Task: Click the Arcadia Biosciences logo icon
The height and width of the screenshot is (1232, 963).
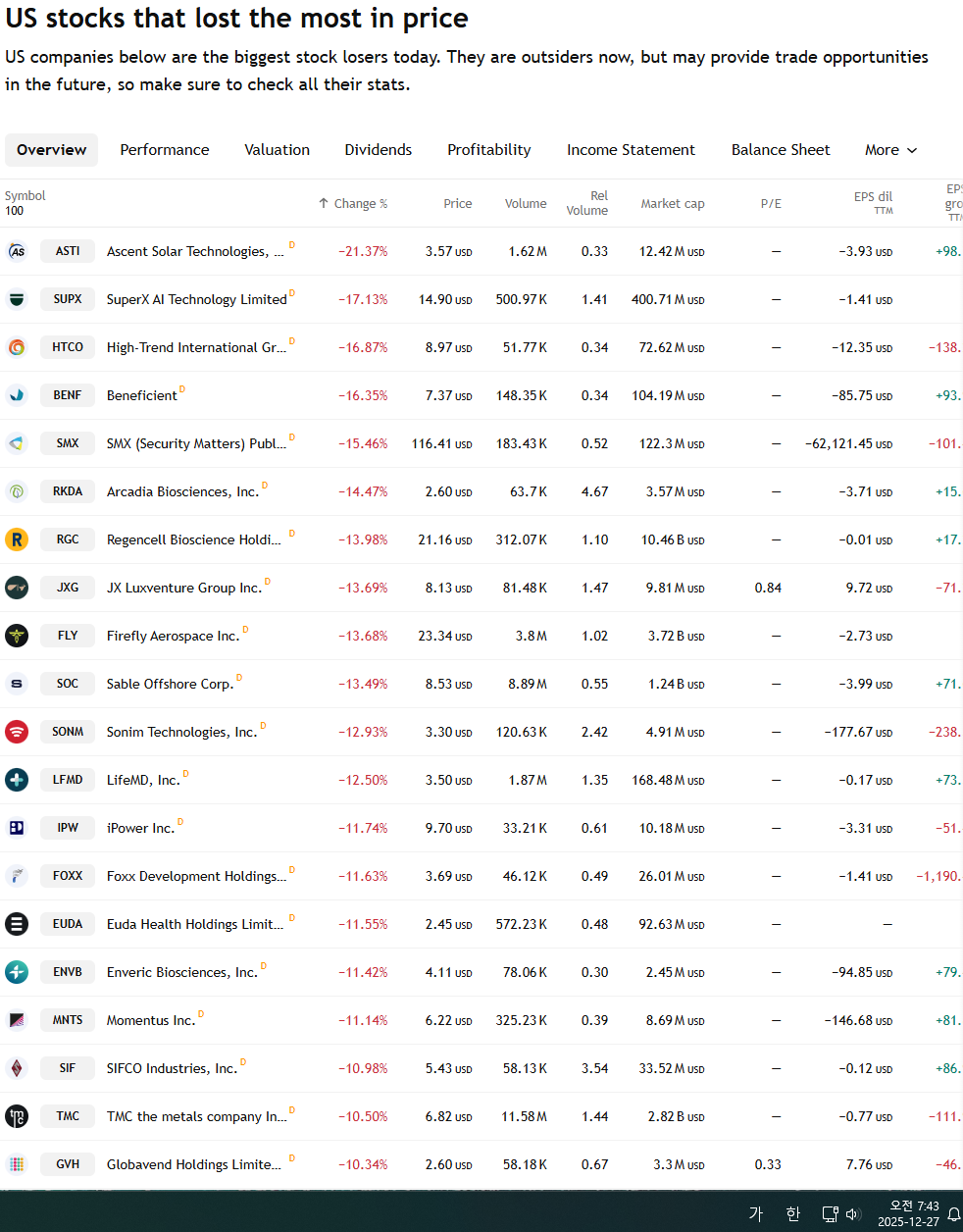Action: tap(17, 491)
